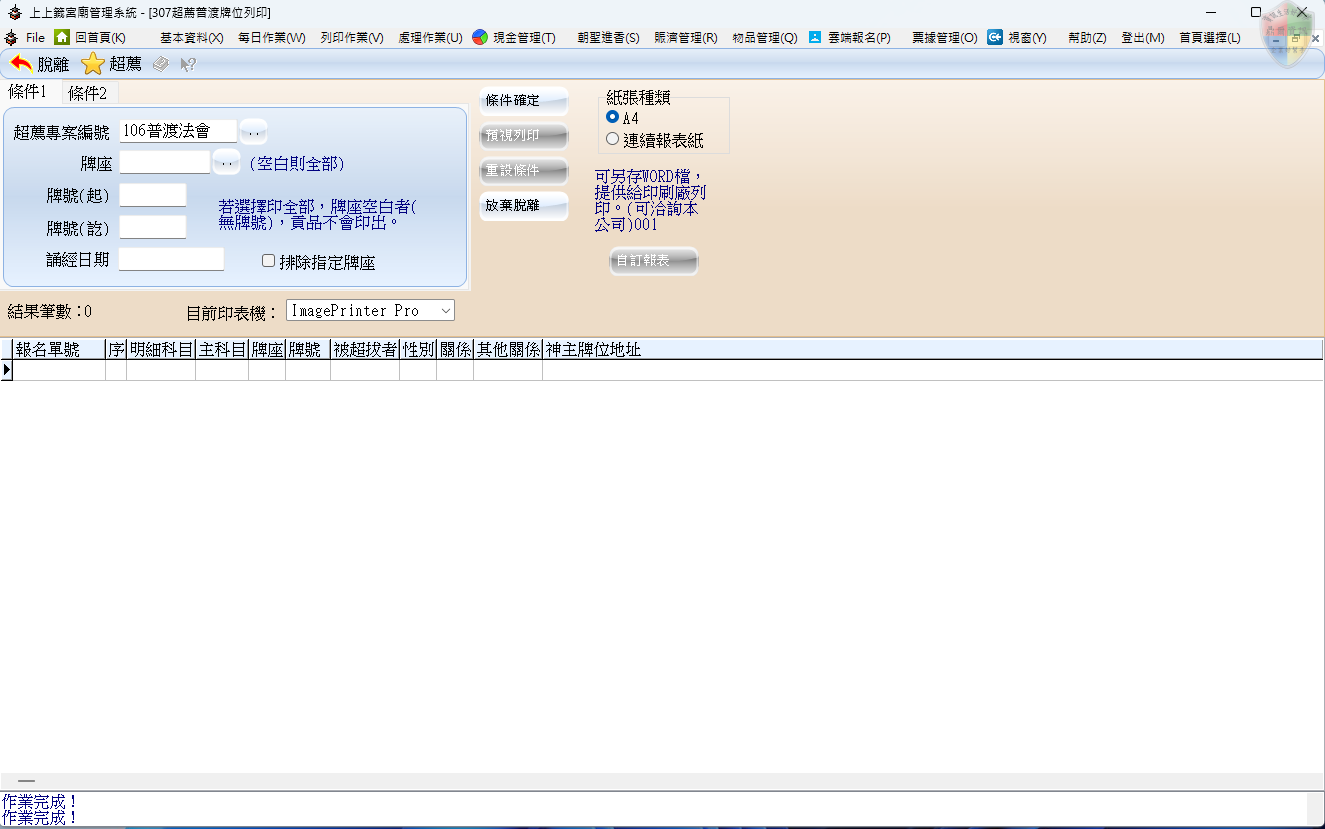The height and width of the screenshot is (829, 1325).
Task: Open the 目前印表機 printer dropdown
Action: (445, 311)
